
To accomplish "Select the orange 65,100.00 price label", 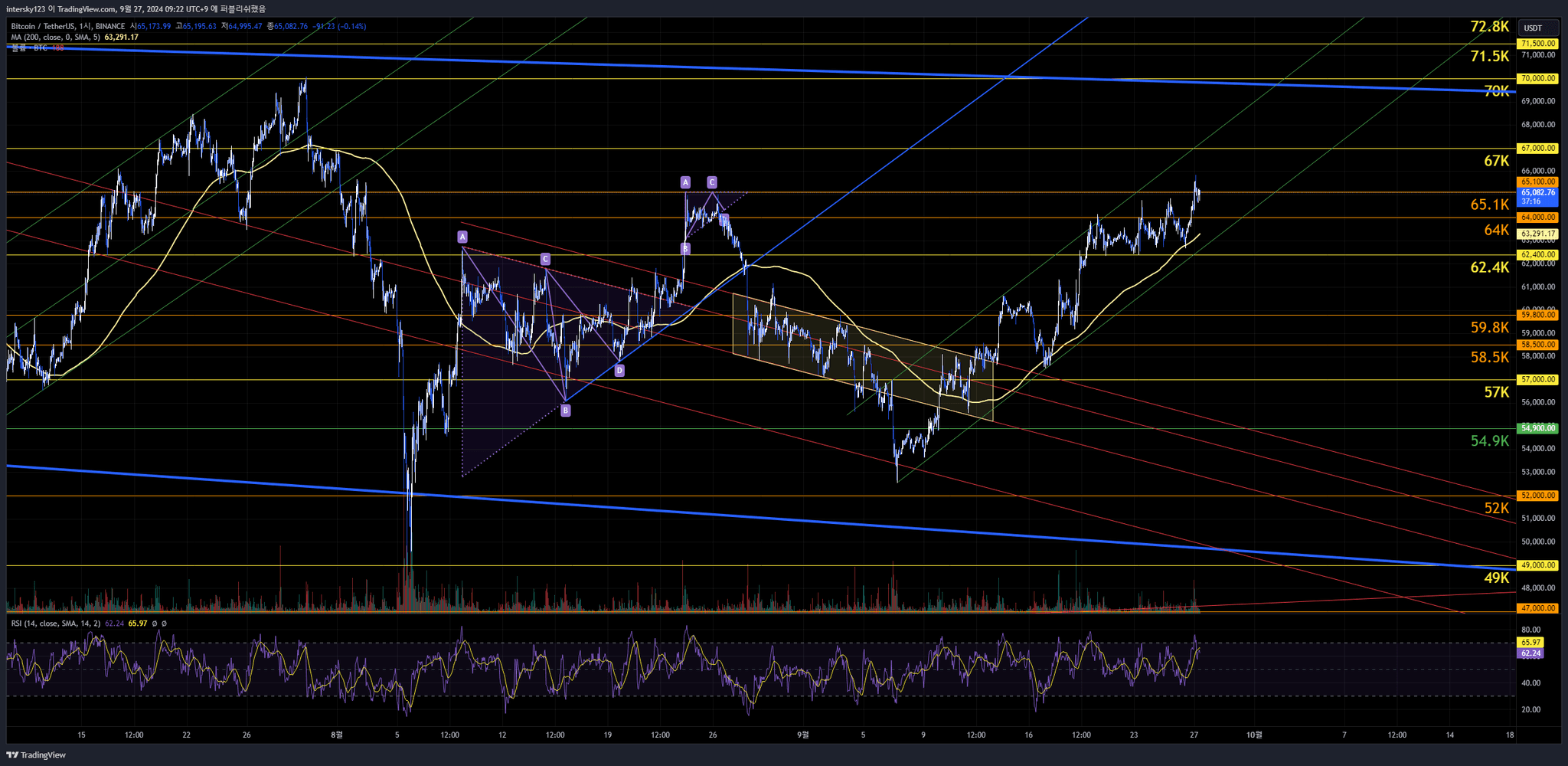I will (1537, 182).
